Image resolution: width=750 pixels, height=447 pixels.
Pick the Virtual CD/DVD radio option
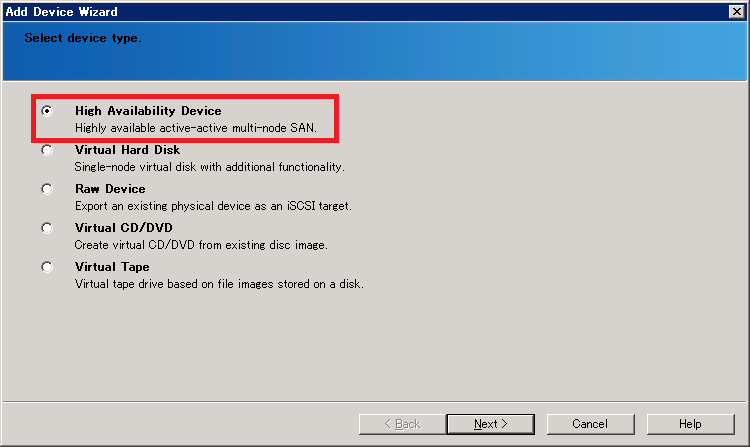[x=47, y=228]
